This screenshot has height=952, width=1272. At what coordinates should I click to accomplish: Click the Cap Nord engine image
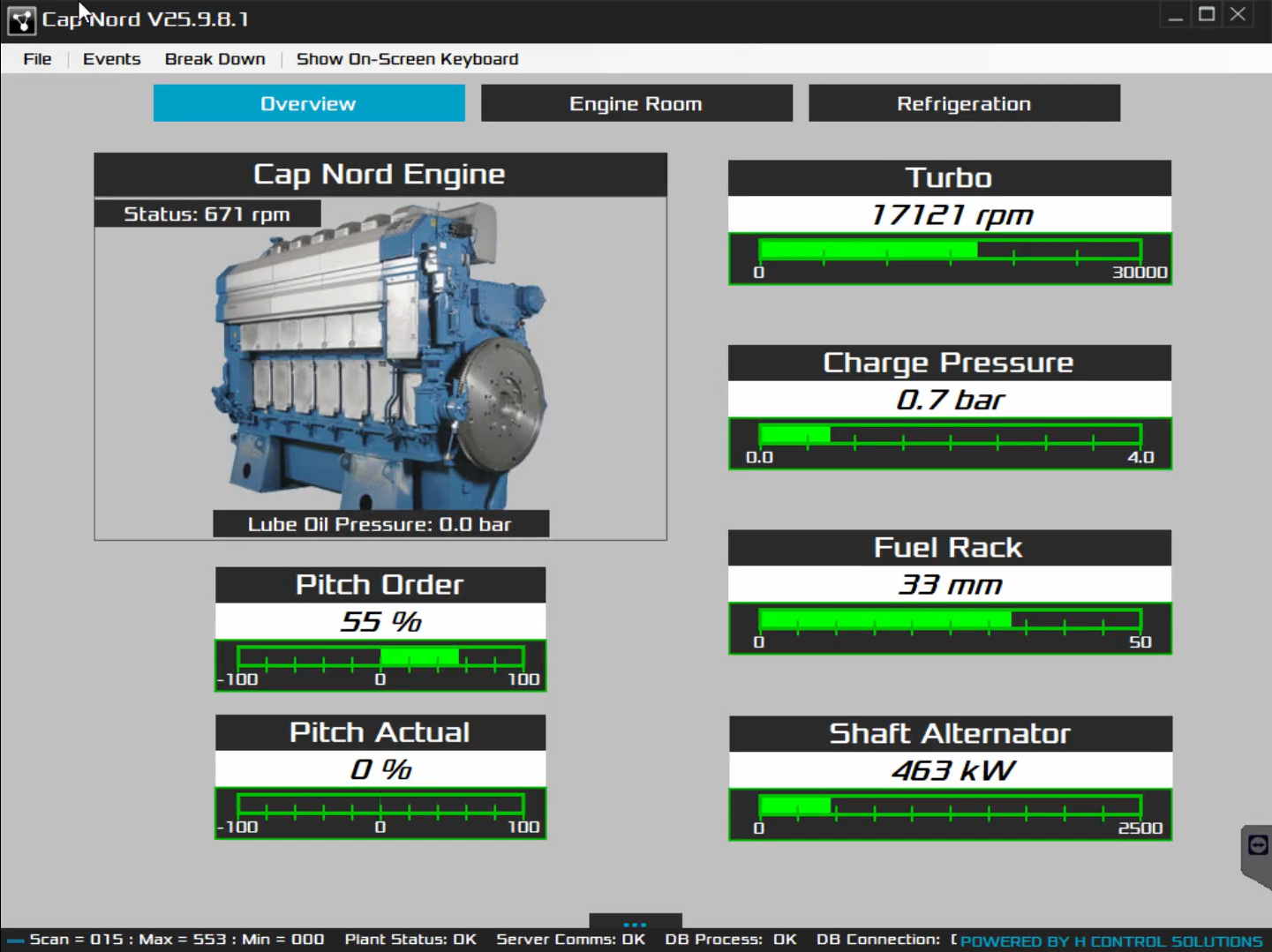380,353
